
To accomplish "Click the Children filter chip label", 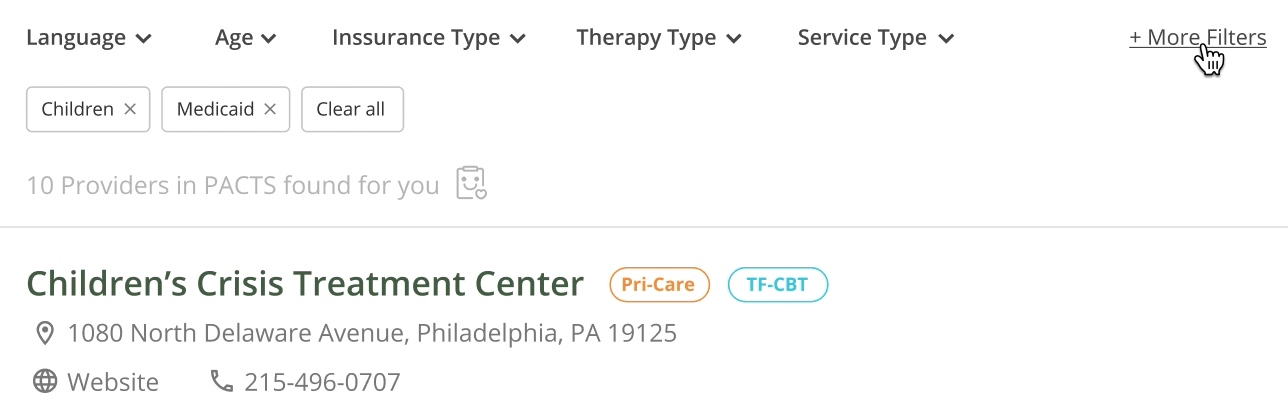I will (78, 110).
